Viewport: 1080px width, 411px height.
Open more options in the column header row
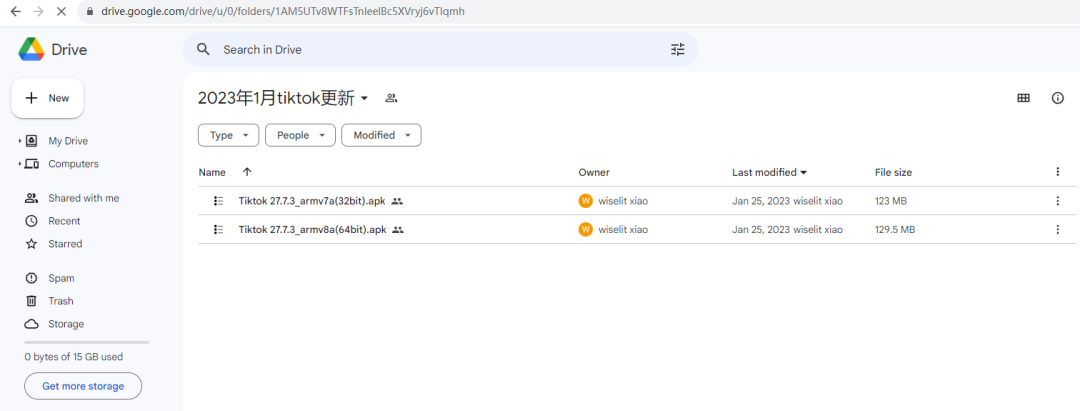(1058, 172)
